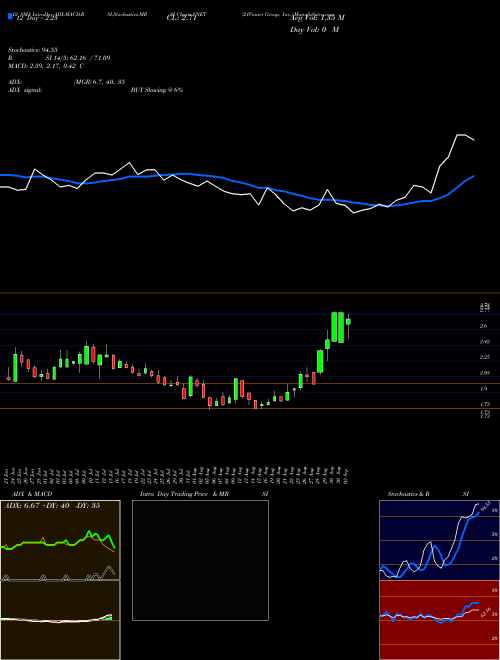Image resolution: width=500 pixels, height=660 pixels.
Task: Click the blue stochastics oscillator panel
Action: click(x=439, y=540)
